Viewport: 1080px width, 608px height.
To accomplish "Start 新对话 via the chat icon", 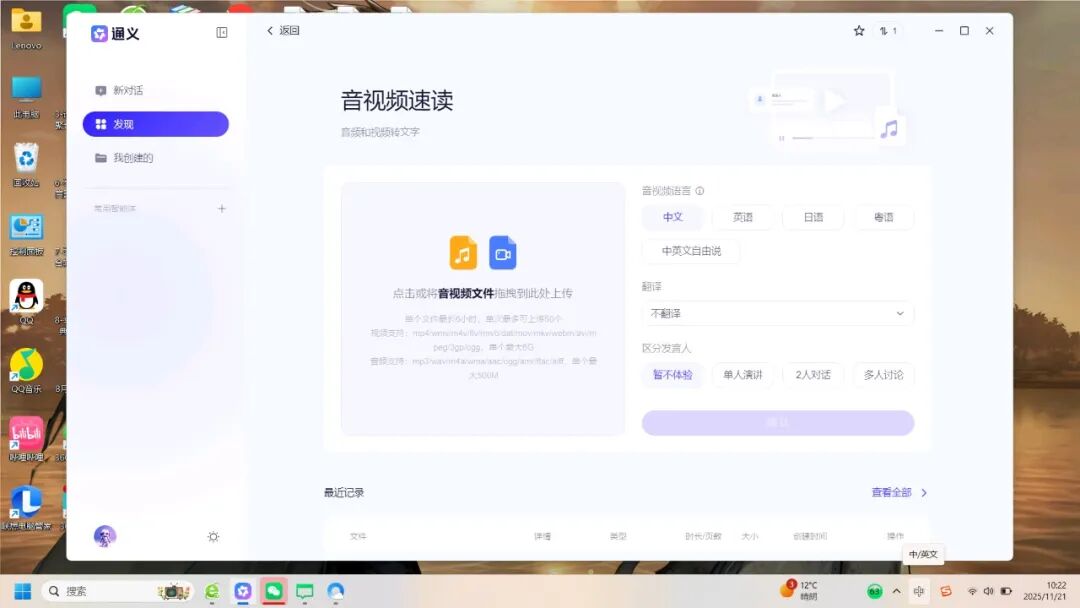I will (x=102, y=90).
